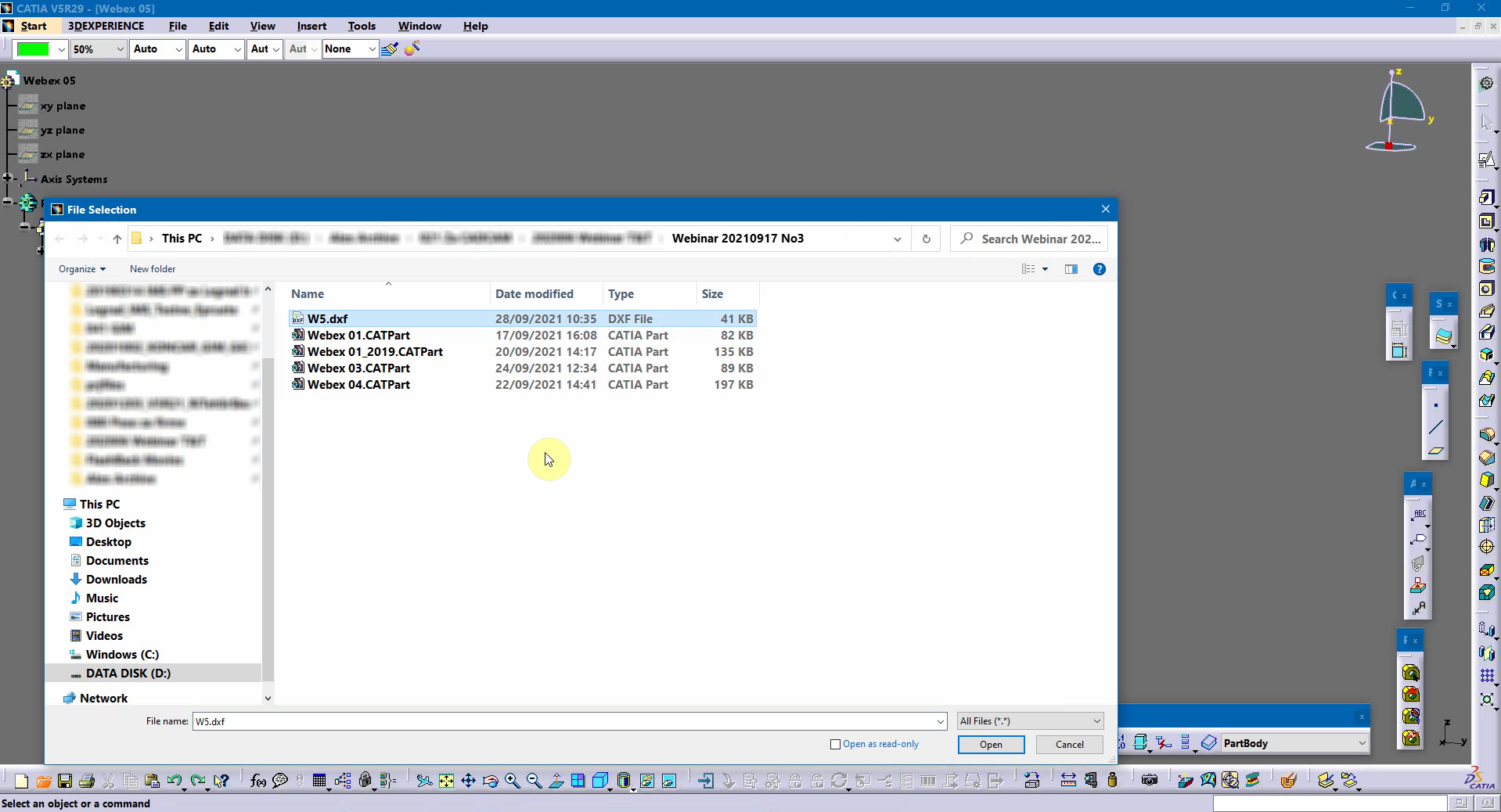This screenshot has height=812, width=1501.
Task: Open the Insert menu
Action: (311, 26)
